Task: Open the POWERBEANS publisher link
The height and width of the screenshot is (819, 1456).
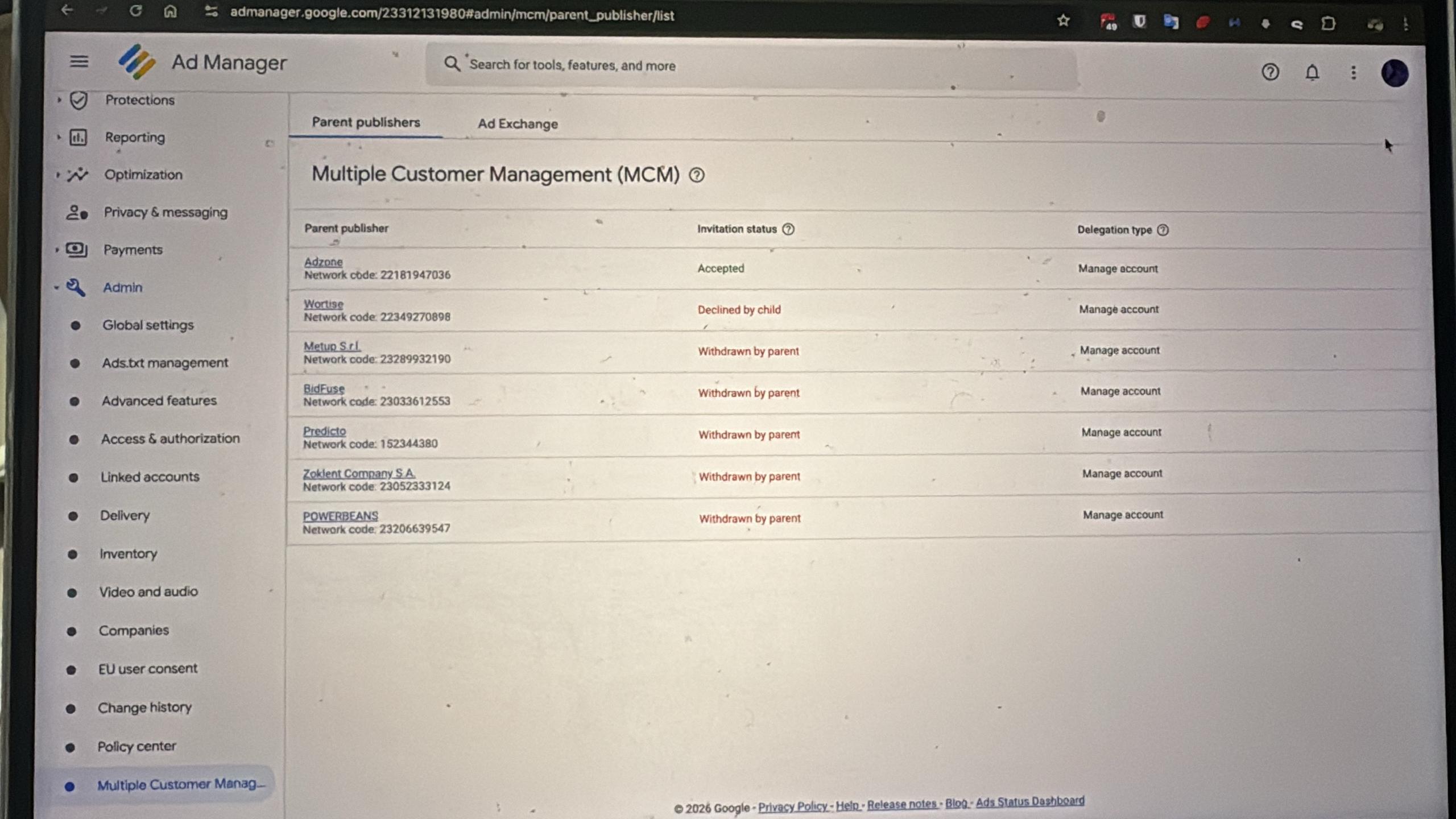Action: 340,516
